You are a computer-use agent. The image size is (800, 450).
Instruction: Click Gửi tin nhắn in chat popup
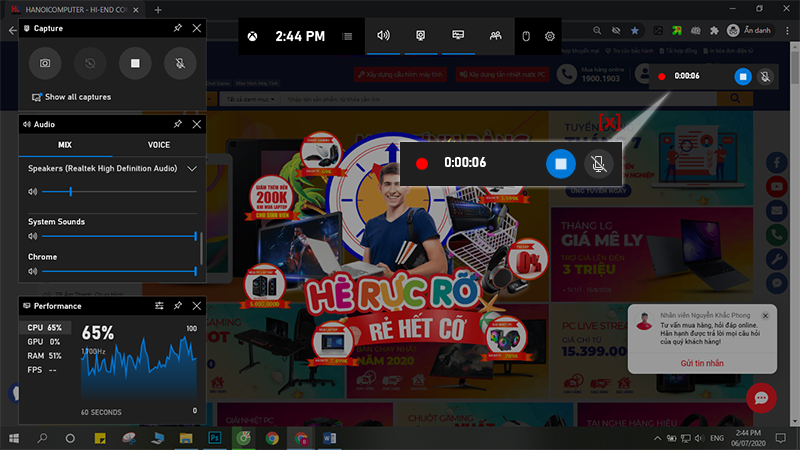(702, 363)
